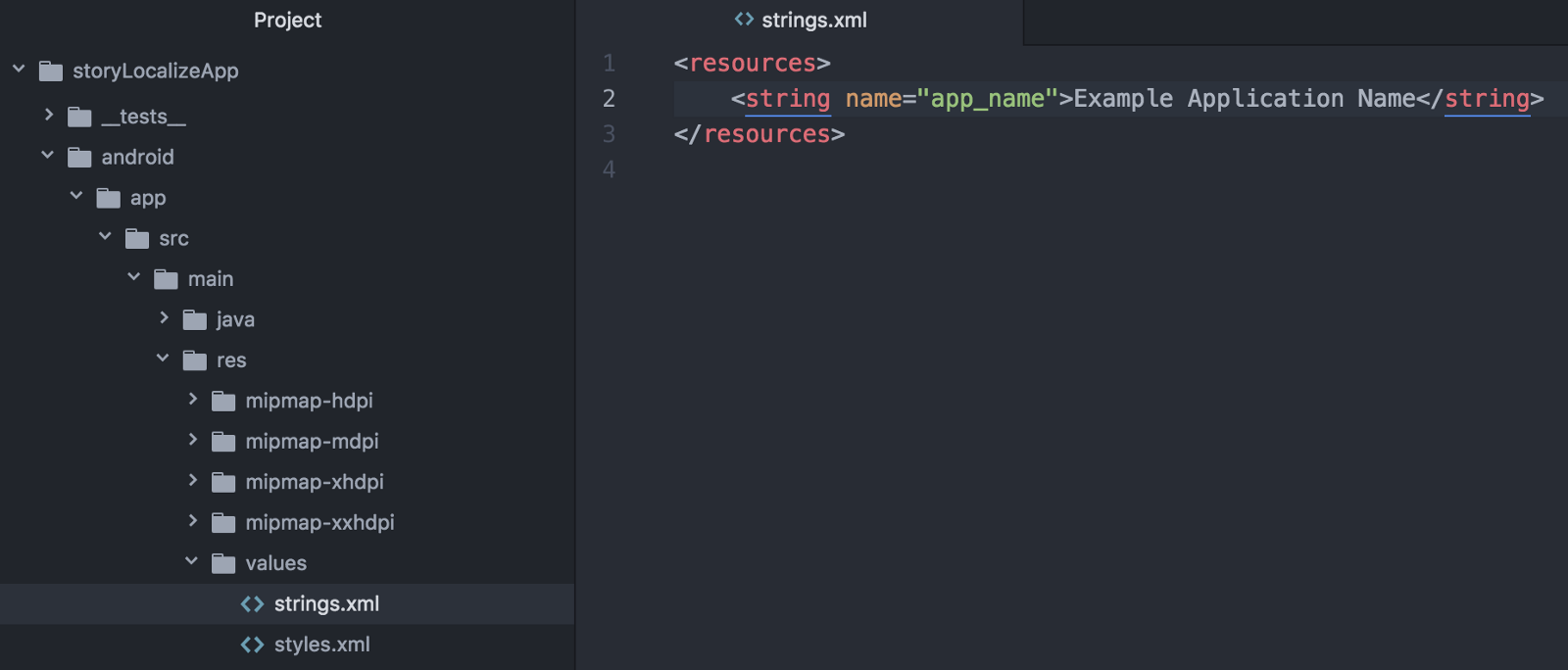Click the __tests__ folder icon

coord(79,118)
